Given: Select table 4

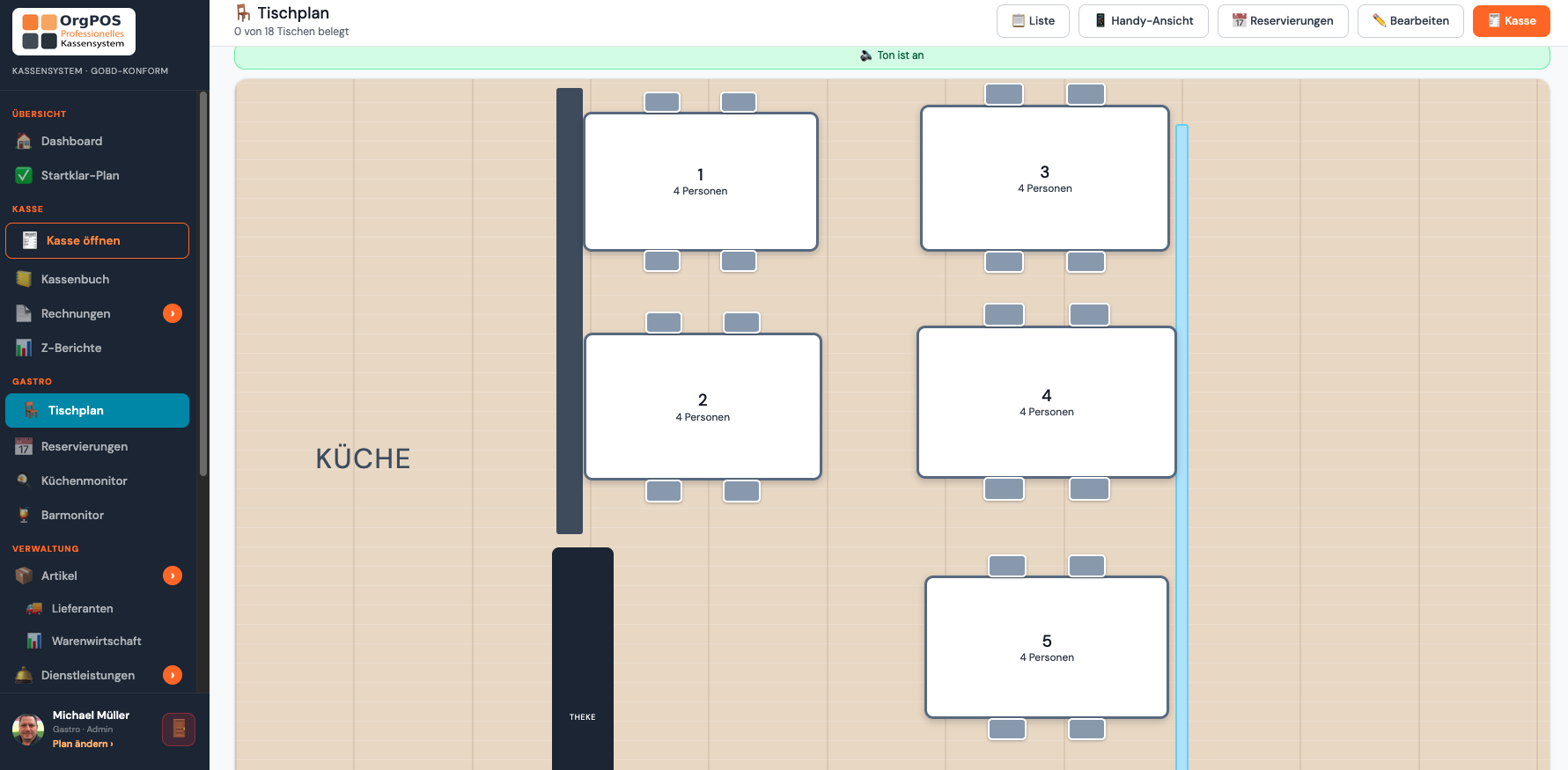Looking at the screenshot, I should point(1047,402).
